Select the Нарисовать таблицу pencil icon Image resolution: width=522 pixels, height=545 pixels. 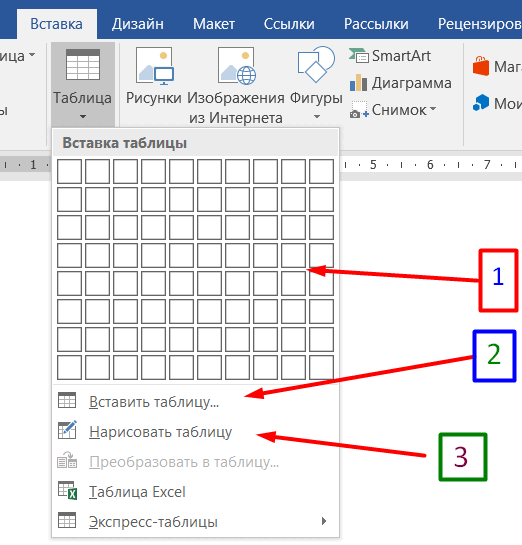tap(67, 430)
